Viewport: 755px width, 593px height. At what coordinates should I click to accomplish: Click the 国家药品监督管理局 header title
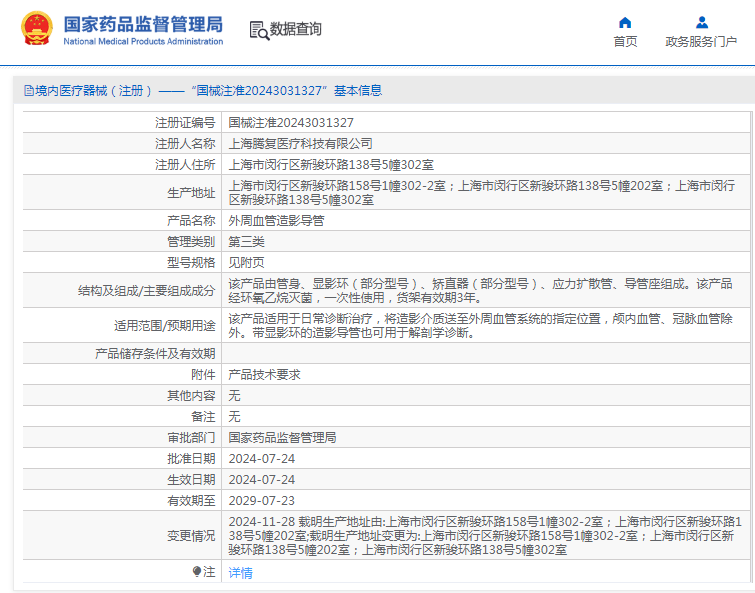(143, 24)
